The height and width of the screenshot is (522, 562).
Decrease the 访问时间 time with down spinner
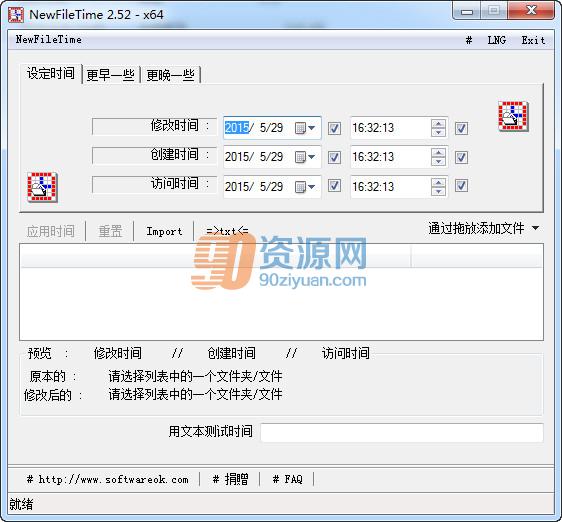(x=438, y=191)
